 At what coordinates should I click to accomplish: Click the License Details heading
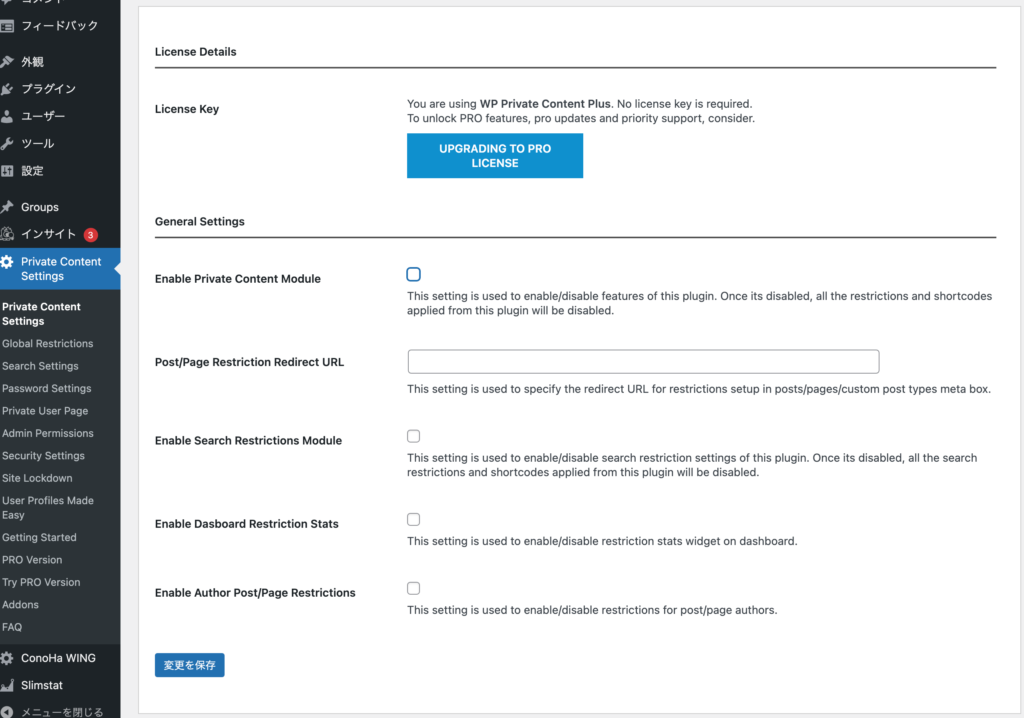coord(195,52)
